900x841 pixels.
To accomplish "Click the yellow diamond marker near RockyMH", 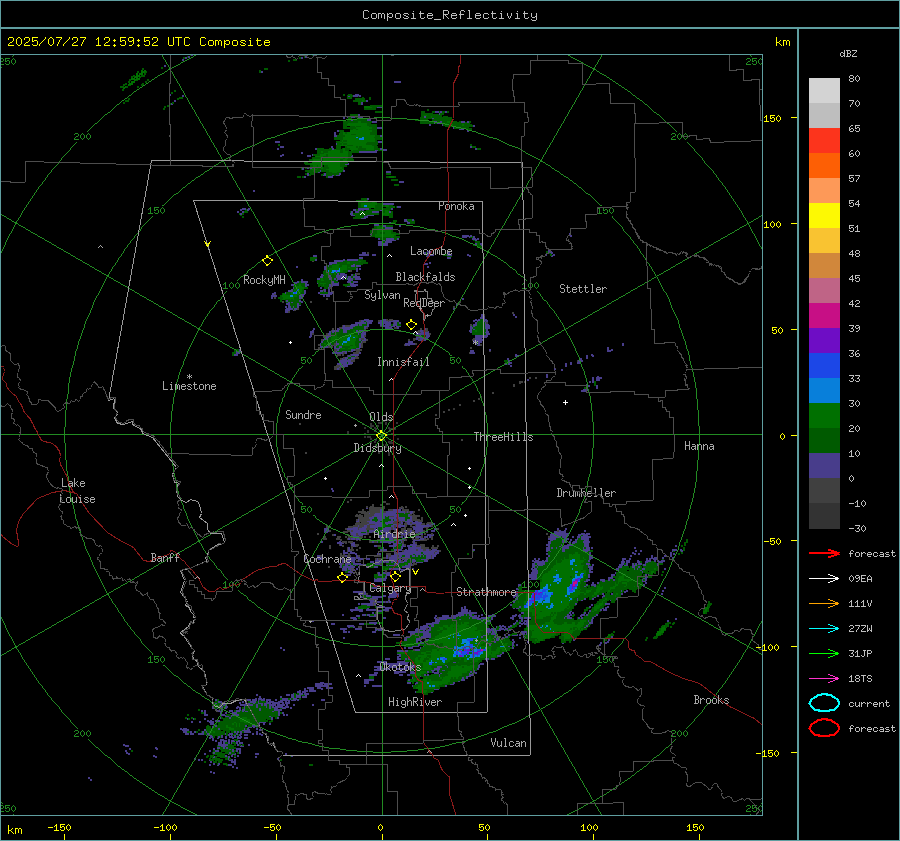I will coord(267,261).
